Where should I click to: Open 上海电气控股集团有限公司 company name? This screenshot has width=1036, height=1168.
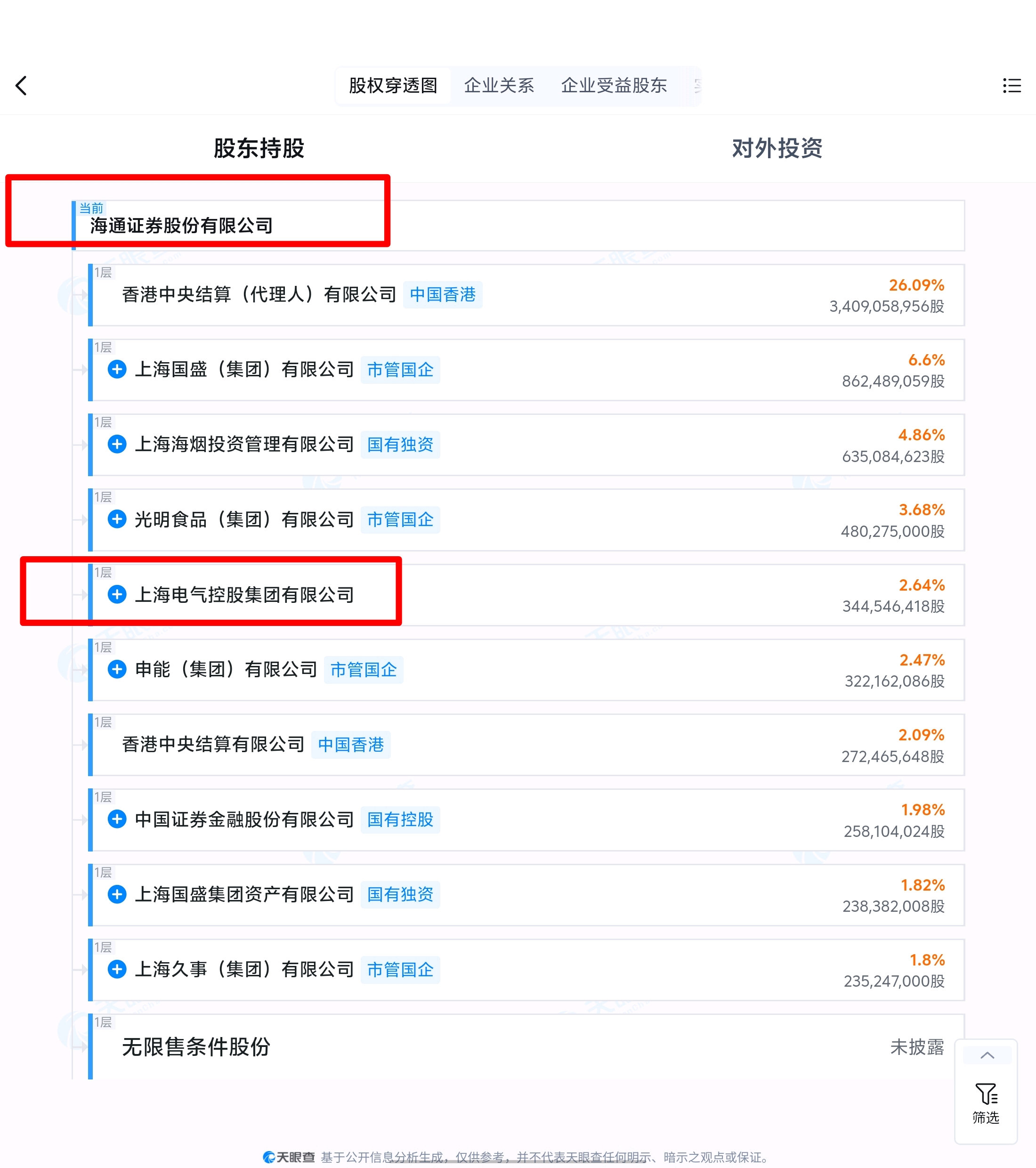pyautogui.click(x=244, y=594)
